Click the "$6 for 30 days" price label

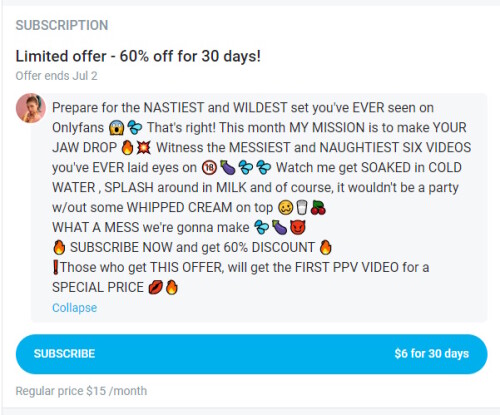click(432, 354)
